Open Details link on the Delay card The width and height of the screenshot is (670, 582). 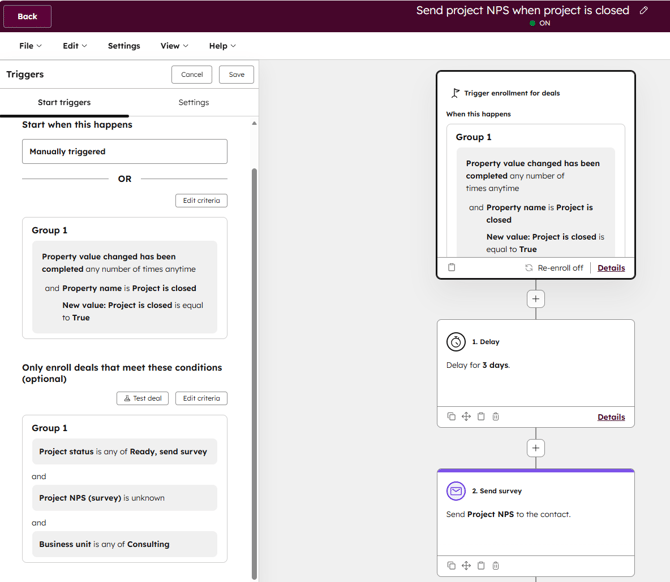click(x=611, y=417)
